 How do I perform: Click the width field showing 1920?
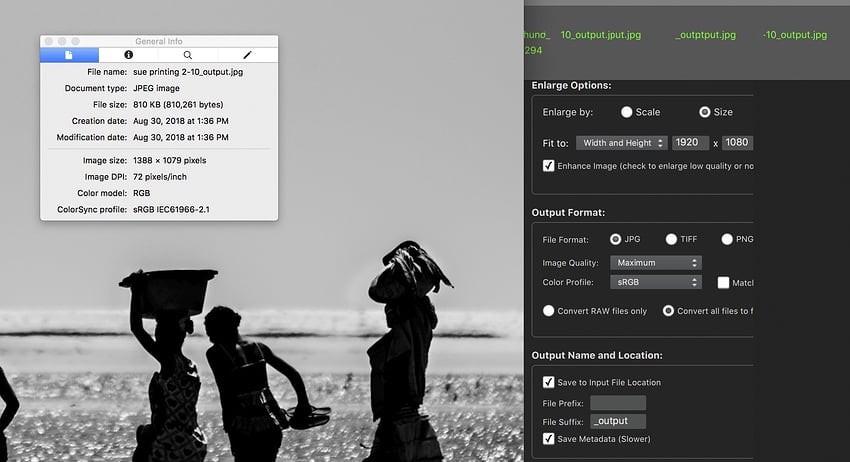pos(691,143)
